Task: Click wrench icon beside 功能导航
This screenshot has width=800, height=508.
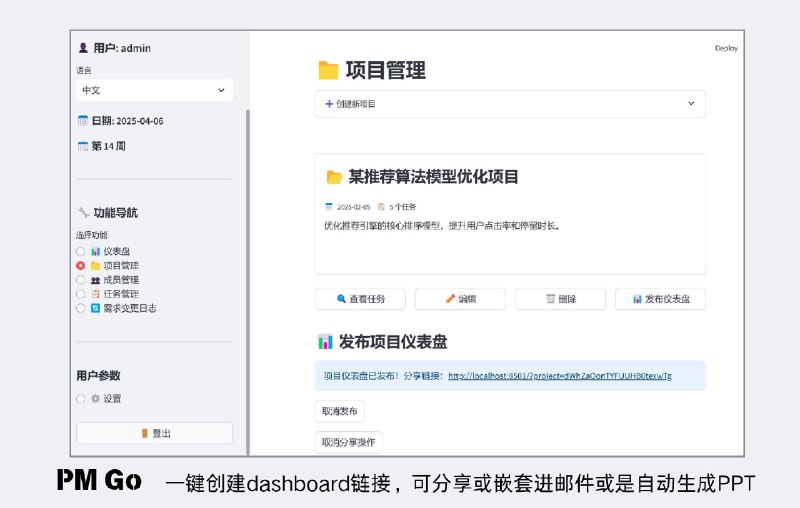Action: tap(83, 212)
